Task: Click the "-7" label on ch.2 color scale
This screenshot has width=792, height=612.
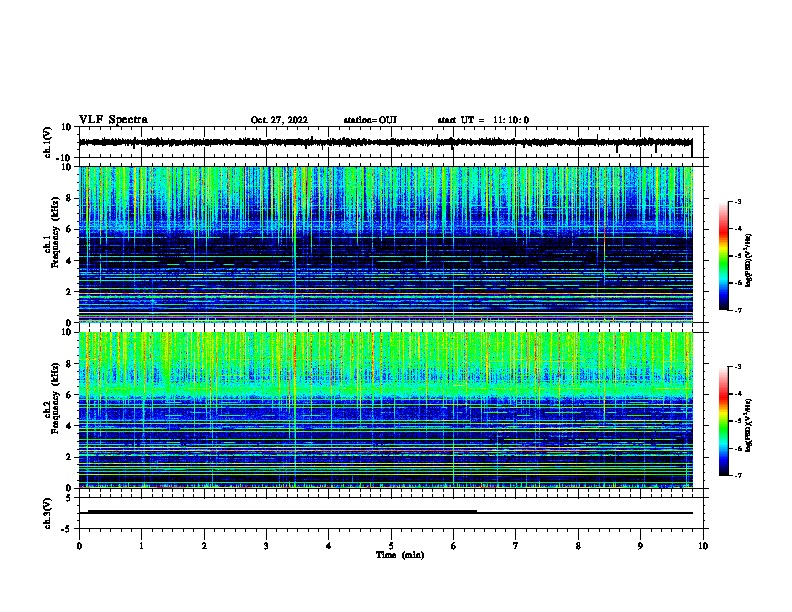Action: [x=737, y=475]
